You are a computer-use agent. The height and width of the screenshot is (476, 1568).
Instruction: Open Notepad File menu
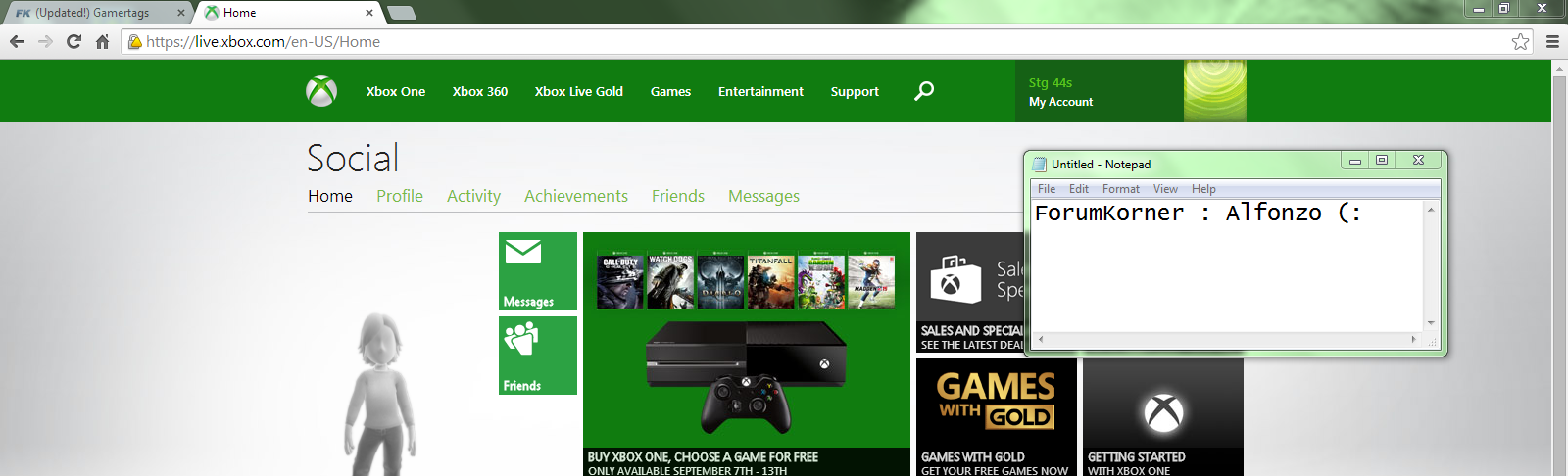tap(1047, 189)
